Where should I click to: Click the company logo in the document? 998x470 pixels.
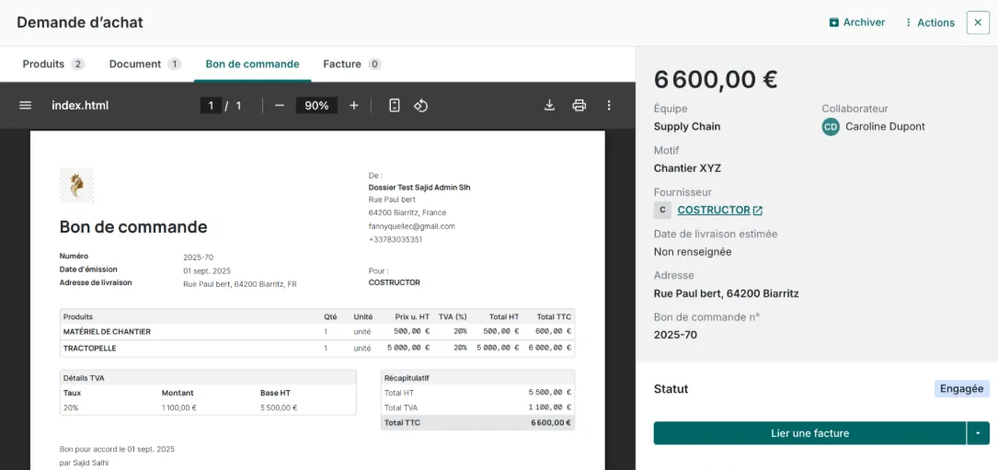point(77,185)
